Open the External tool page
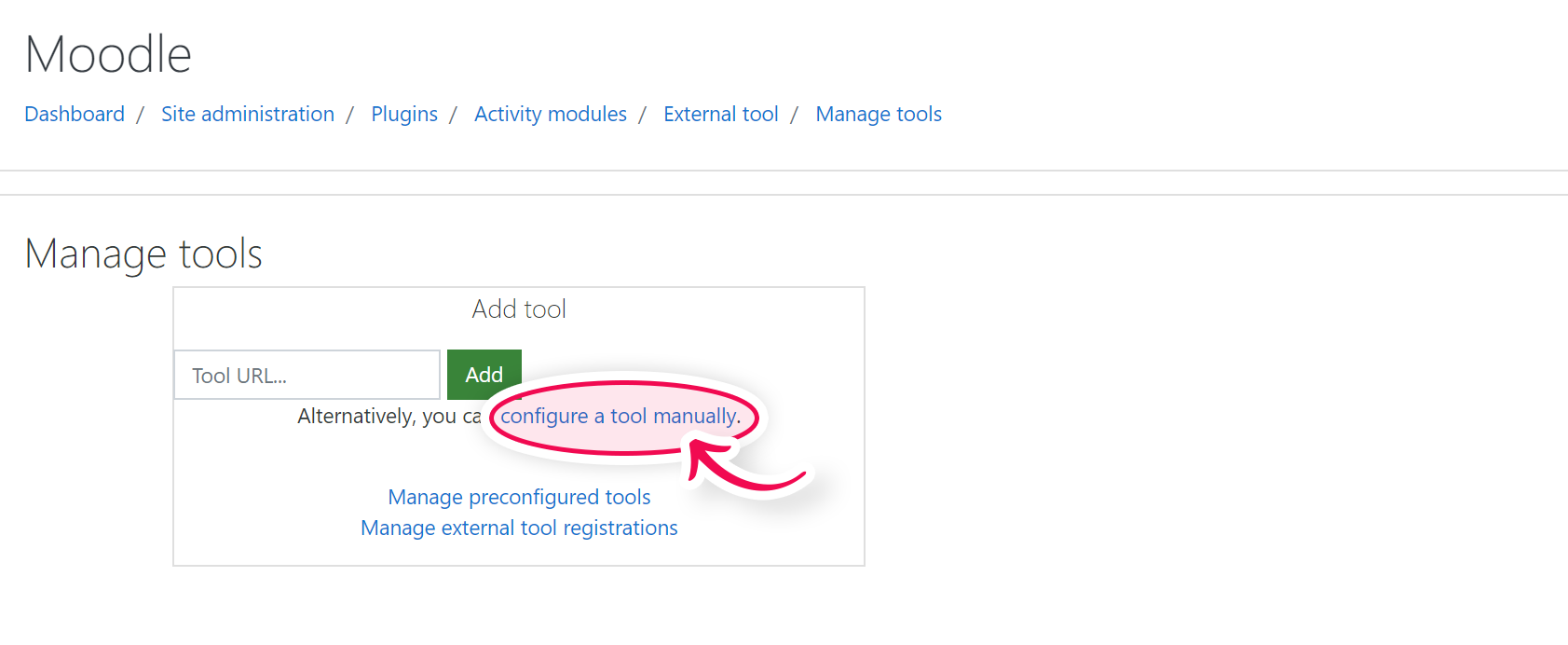 (x=720, y=114)
